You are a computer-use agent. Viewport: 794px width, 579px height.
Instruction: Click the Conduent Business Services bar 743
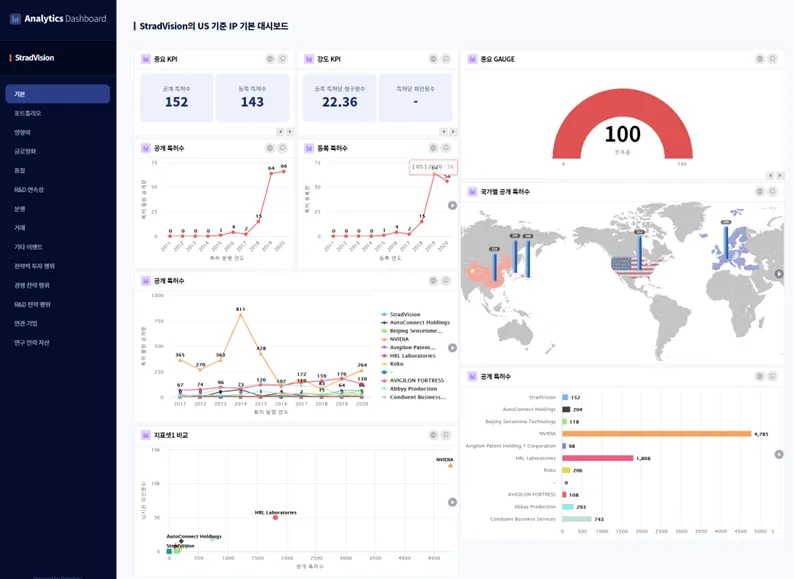(x=577, y=519)
